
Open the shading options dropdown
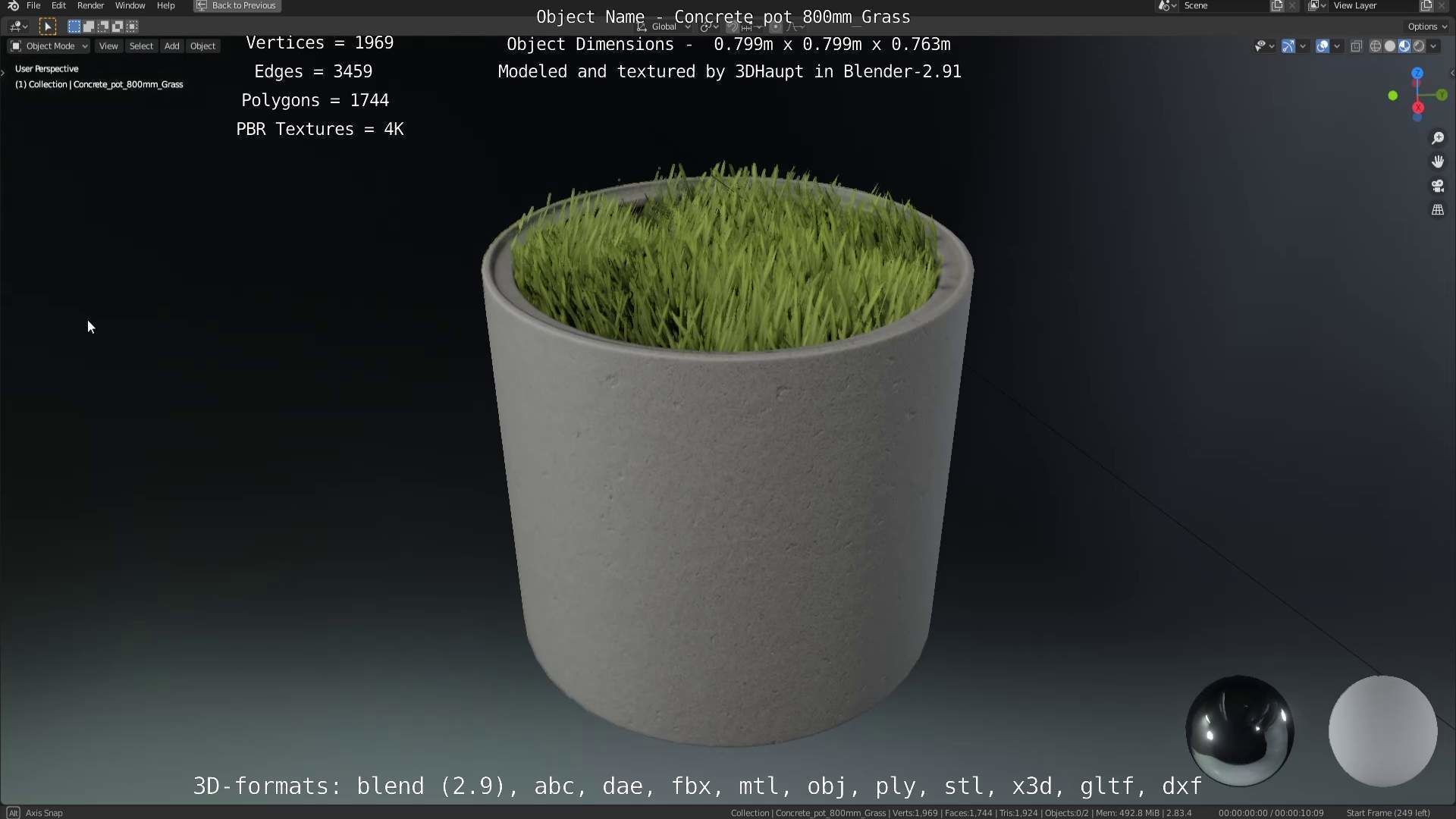1433,46
